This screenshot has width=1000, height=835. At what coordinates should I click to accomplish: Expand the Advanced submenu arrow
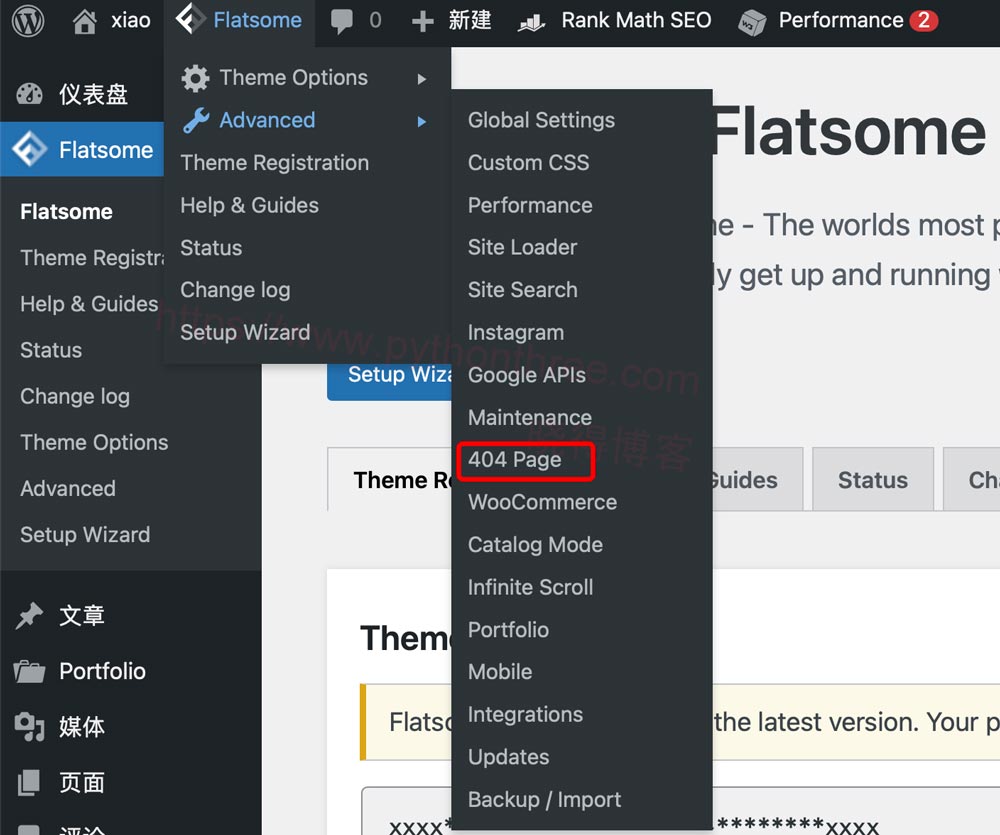[421, 121]
